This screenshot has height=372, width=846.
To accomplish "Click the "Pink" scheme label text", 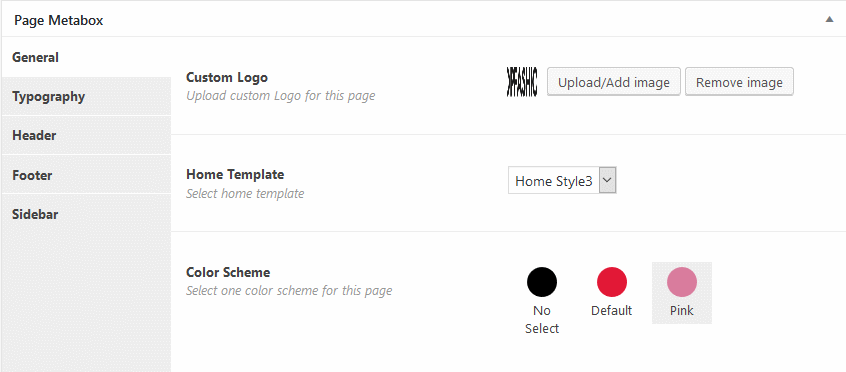I will [x=682, y=310].
